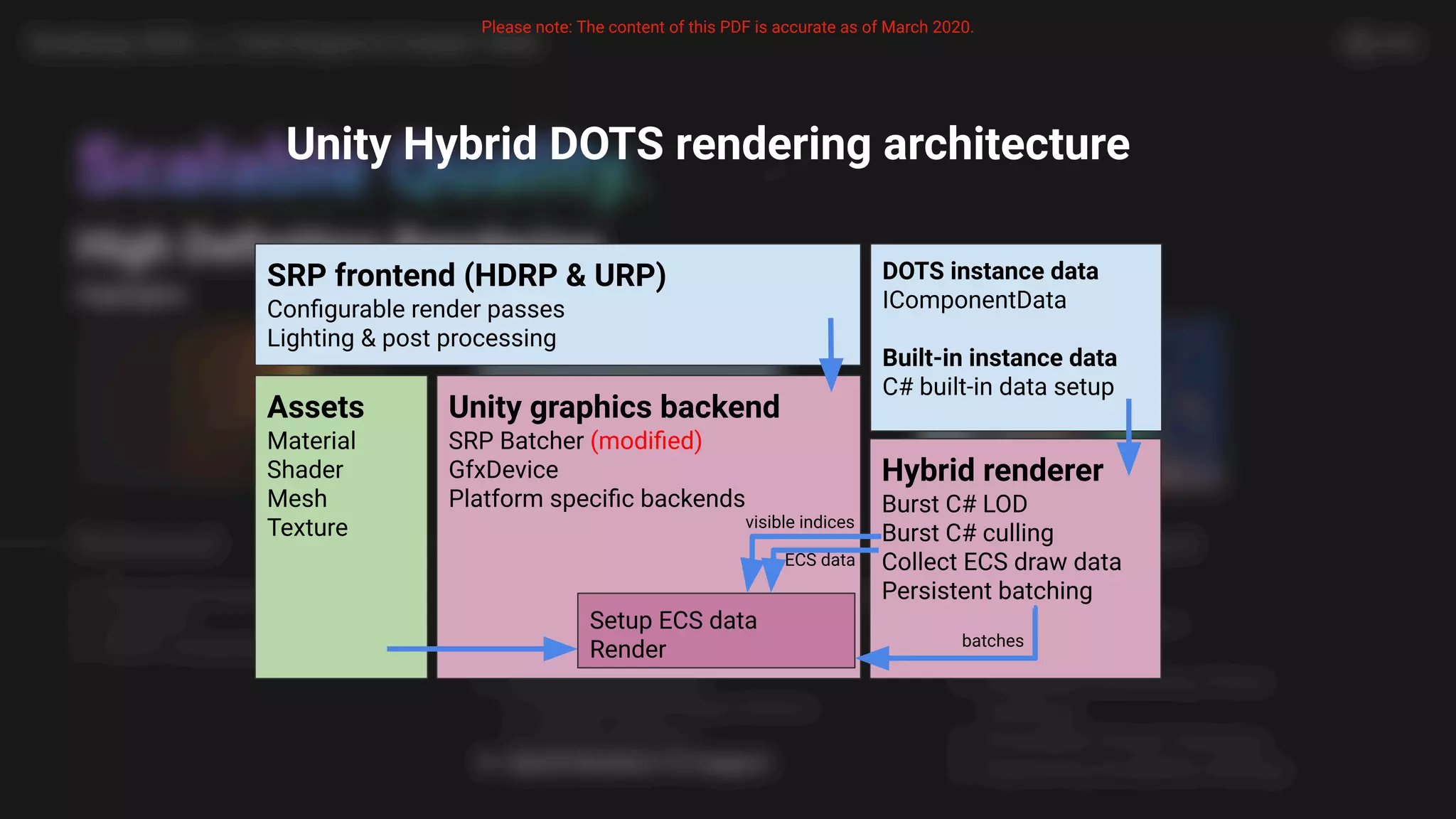This screenshot has height=819, width=1456.
Task: Click 'SRP Batcher' text
Action: [x=516, y=441]
